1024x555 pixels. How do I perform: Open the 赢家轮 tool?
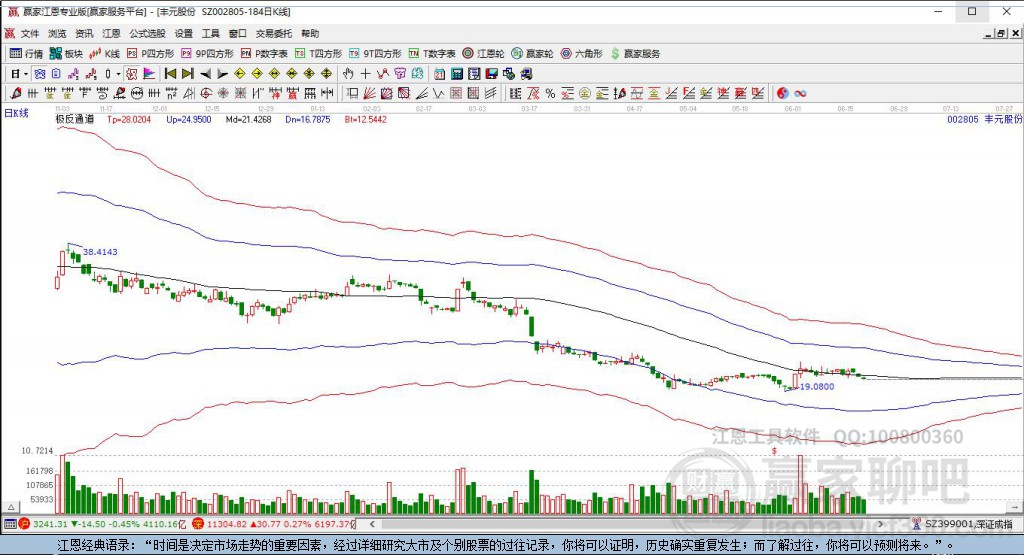(x=532, y=54)
